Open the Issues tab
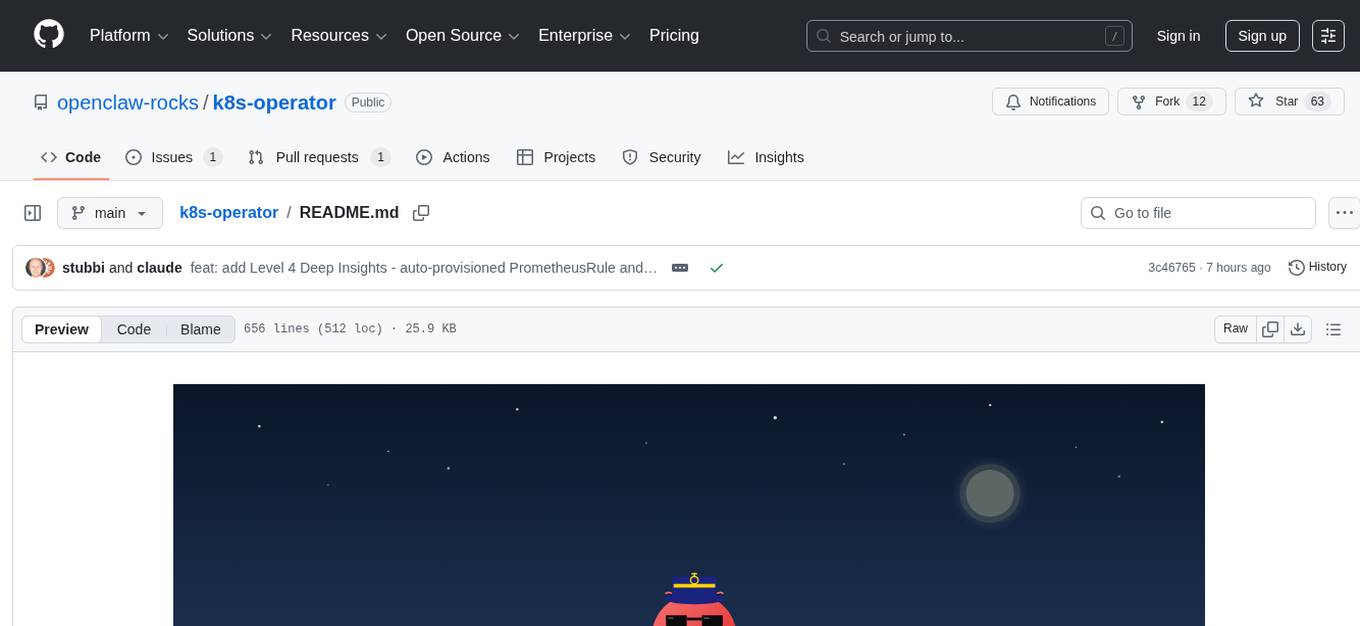 tap(172, 157)
